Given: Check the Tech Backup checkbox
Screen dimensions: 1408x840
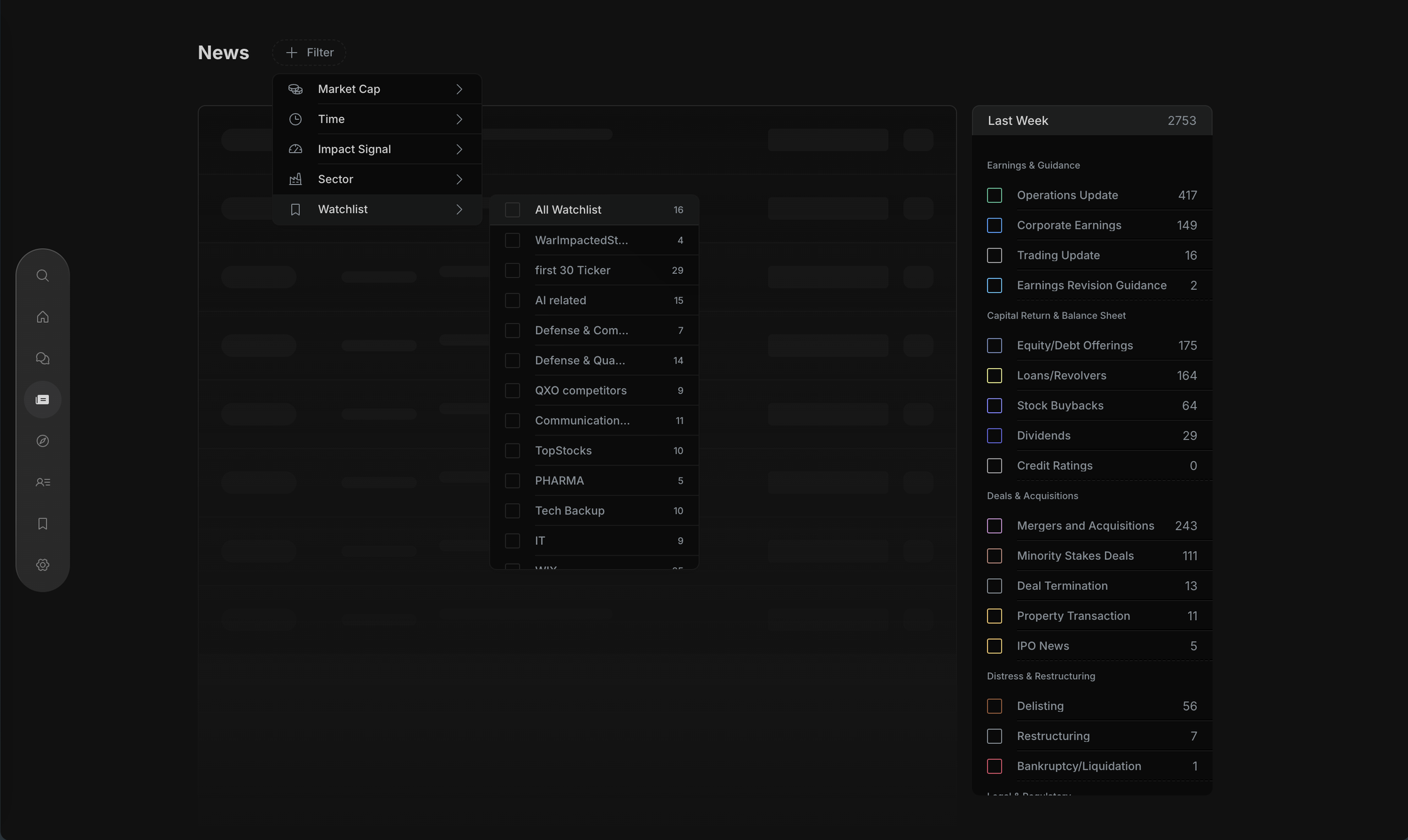Looking at the screenshot, I should (512, 511).
